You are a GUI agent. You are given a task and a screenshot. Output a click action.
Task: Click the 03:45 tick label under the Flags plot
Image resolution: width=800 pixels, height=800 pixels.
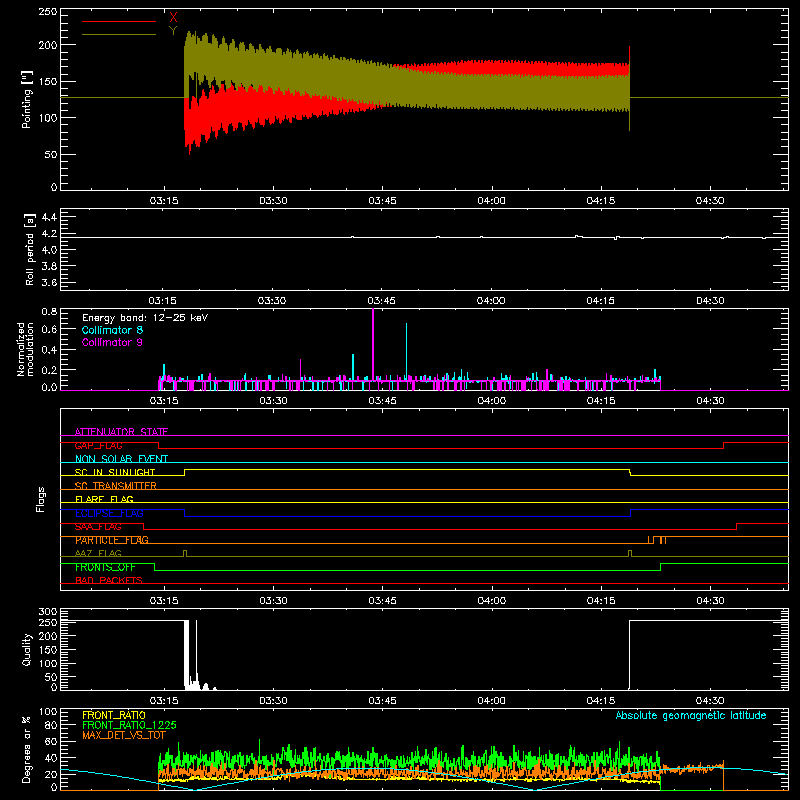(382, 601)
